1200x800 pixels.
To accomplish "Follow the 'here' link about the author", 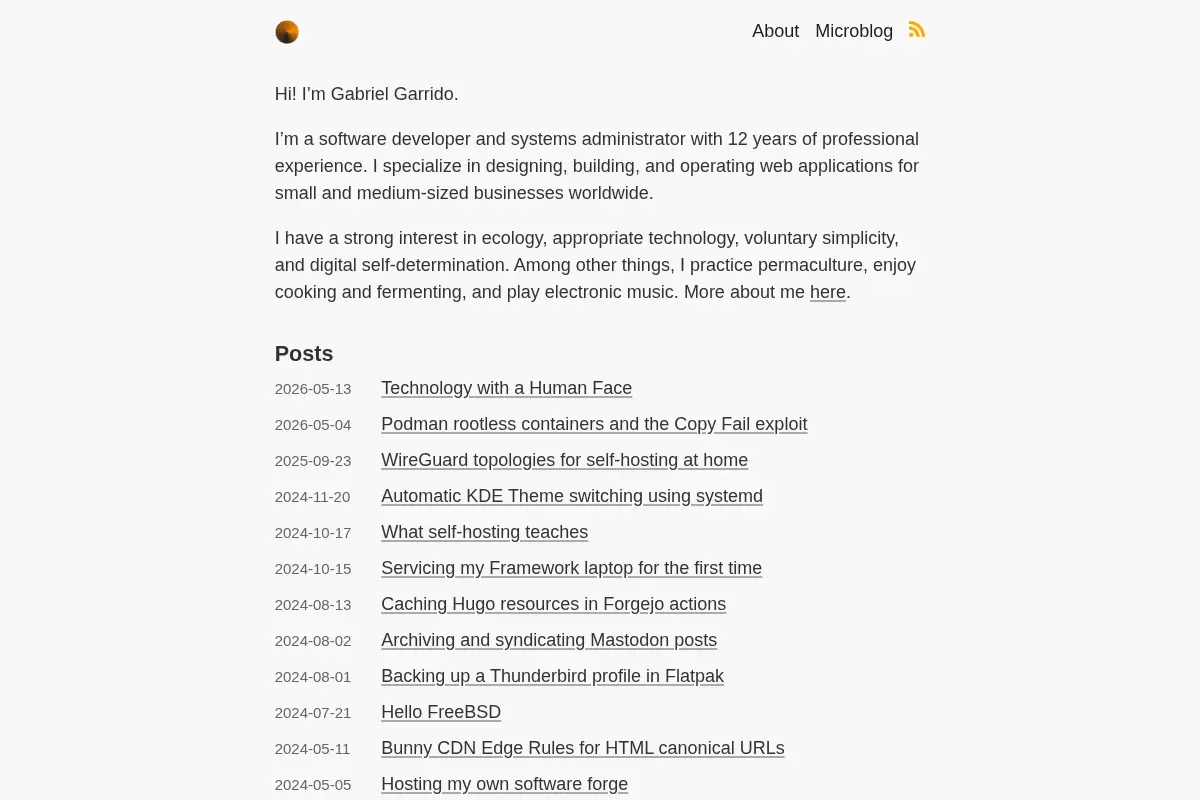I will (x=828, y=292).
